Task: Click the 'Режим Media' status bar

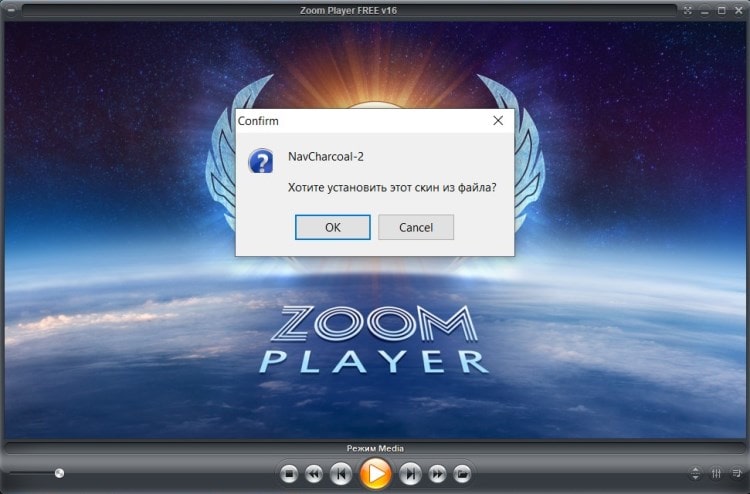Action: pos(375,449)
